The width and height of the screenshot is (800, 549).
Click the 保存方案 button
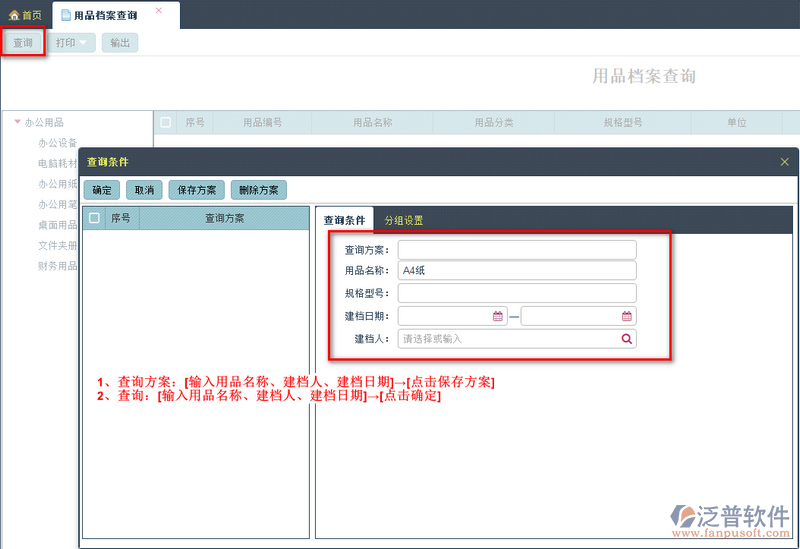[x=196, y=190]
